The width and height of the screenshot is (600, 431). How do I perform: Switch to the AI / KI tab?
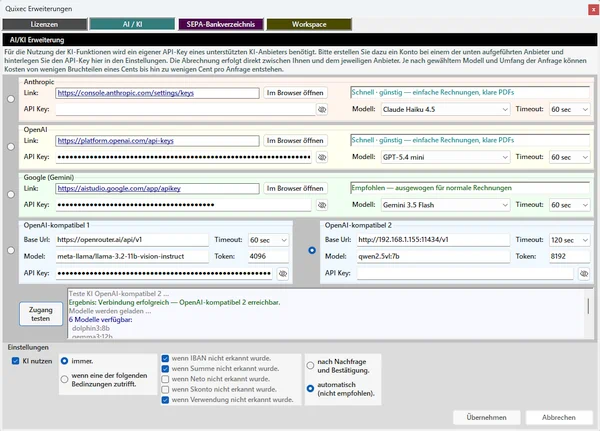click(132, 24)
